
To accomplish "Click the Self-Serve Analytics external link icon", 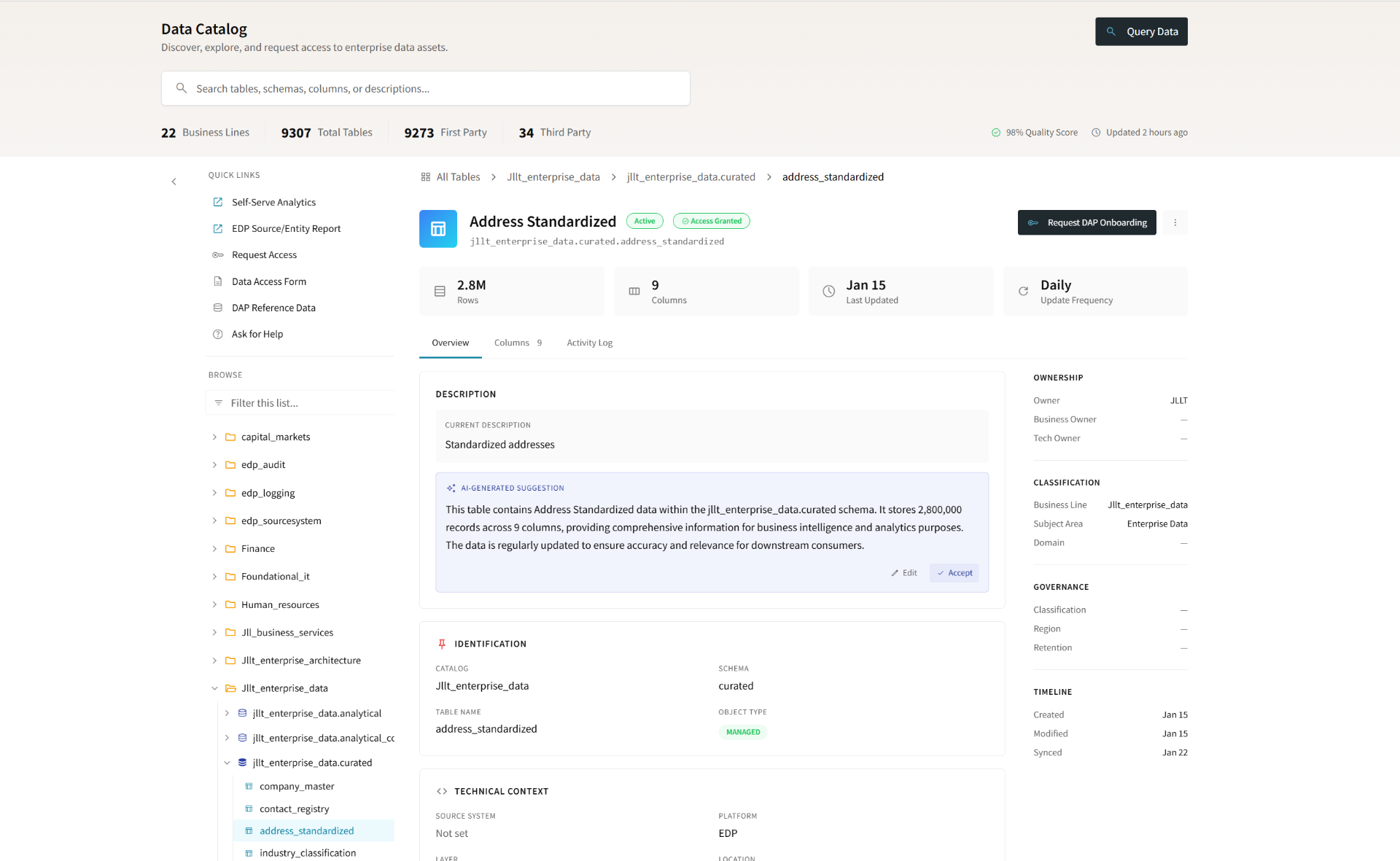I will (x=217, y=202).
